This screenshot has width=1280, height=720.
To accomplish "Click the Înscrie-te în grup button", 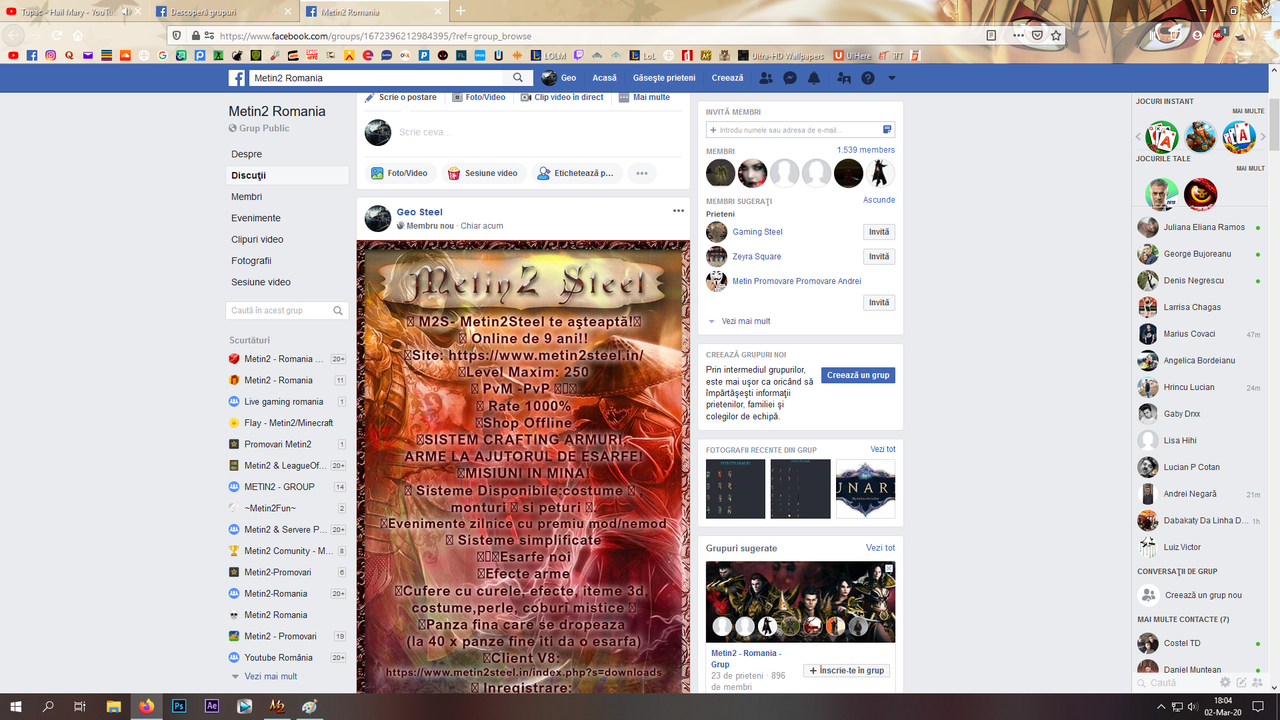I will [x=847, y=670].
